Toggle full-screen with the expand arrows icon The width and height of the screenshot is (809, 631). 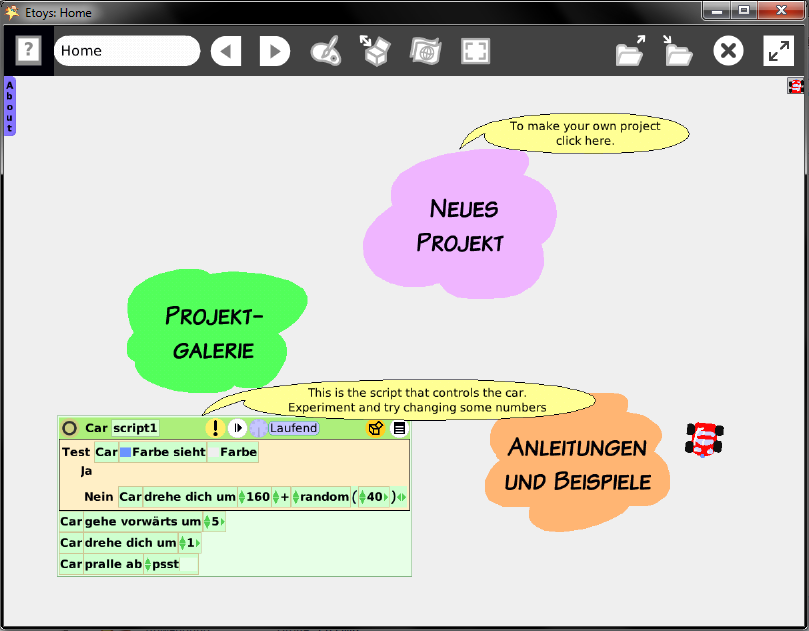(779, 51)
